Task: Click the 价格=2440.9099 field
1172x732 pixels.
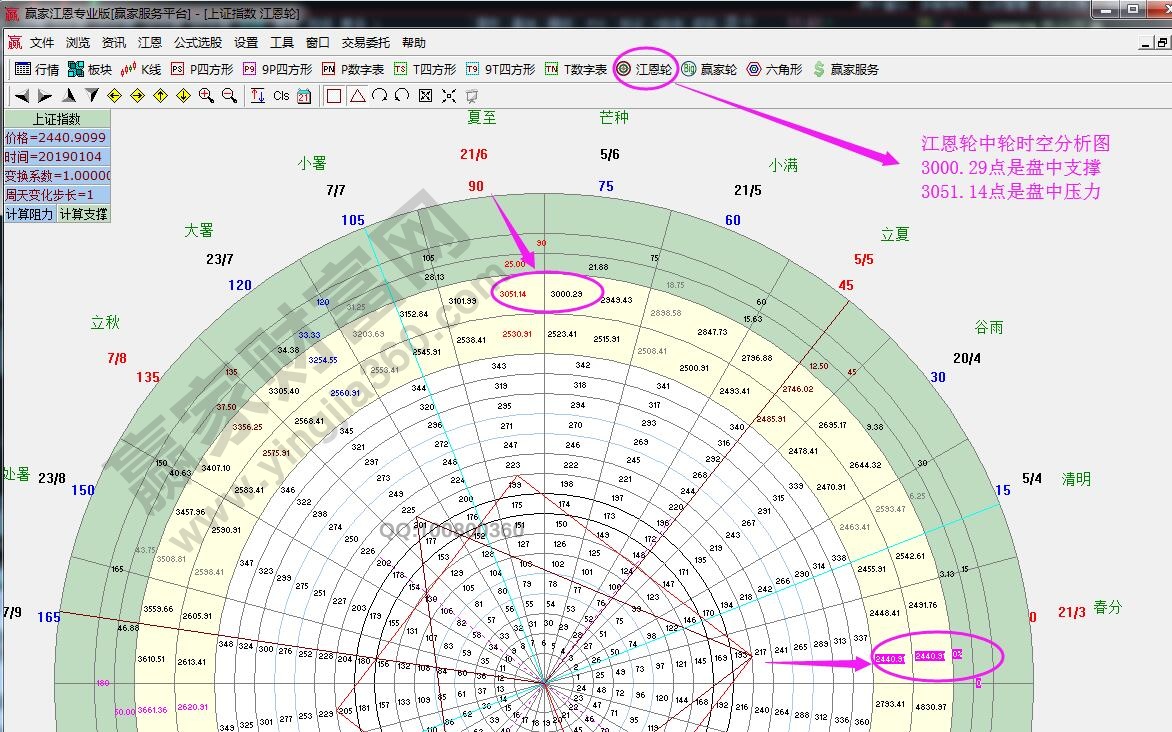Action: 55,138
